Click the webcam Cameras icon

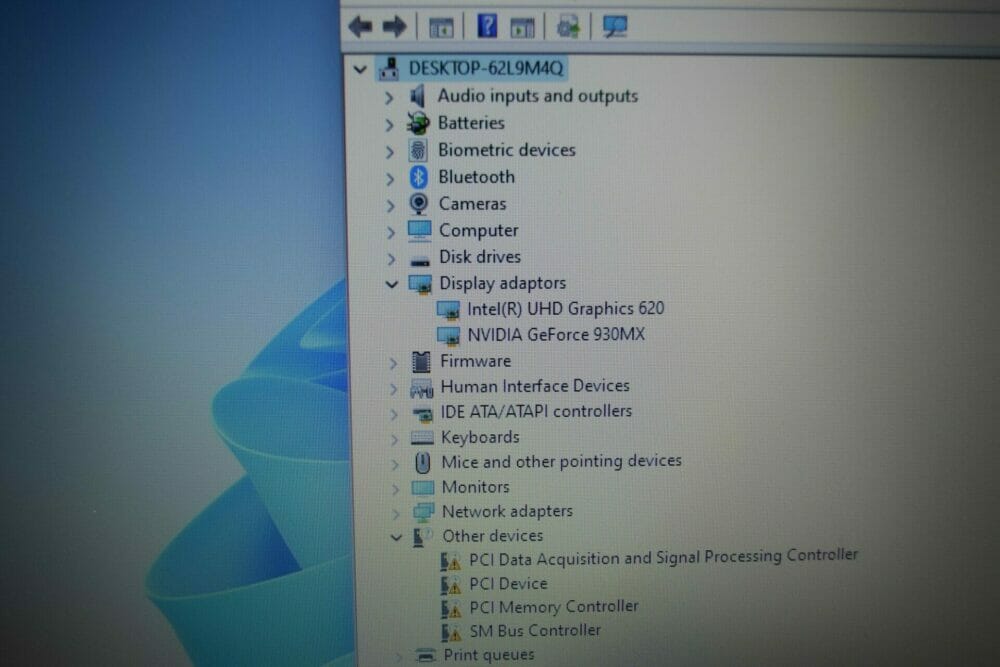(419, 204)
